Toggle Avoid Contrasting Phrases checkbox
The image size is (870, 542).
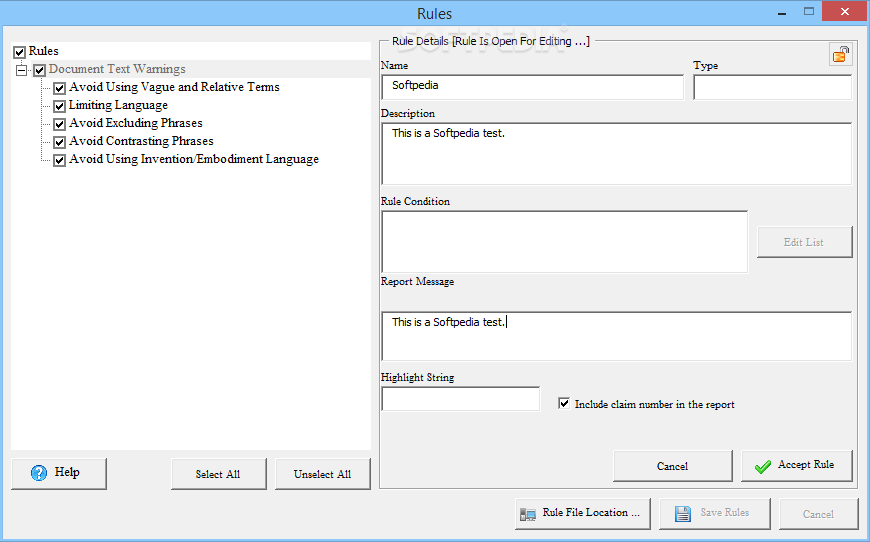59,142
